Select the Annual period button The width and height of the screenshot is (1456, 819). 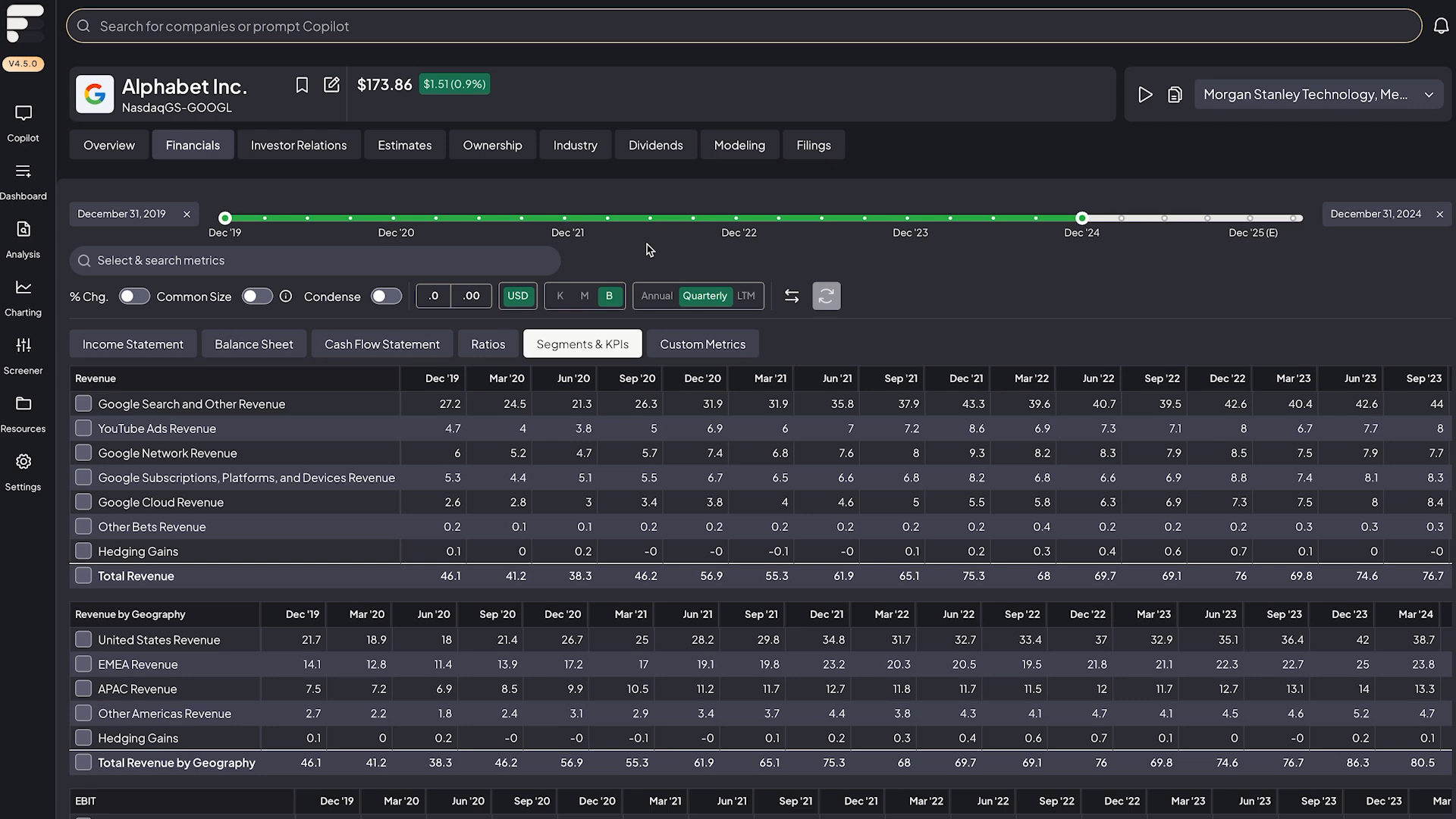point(656,297)
